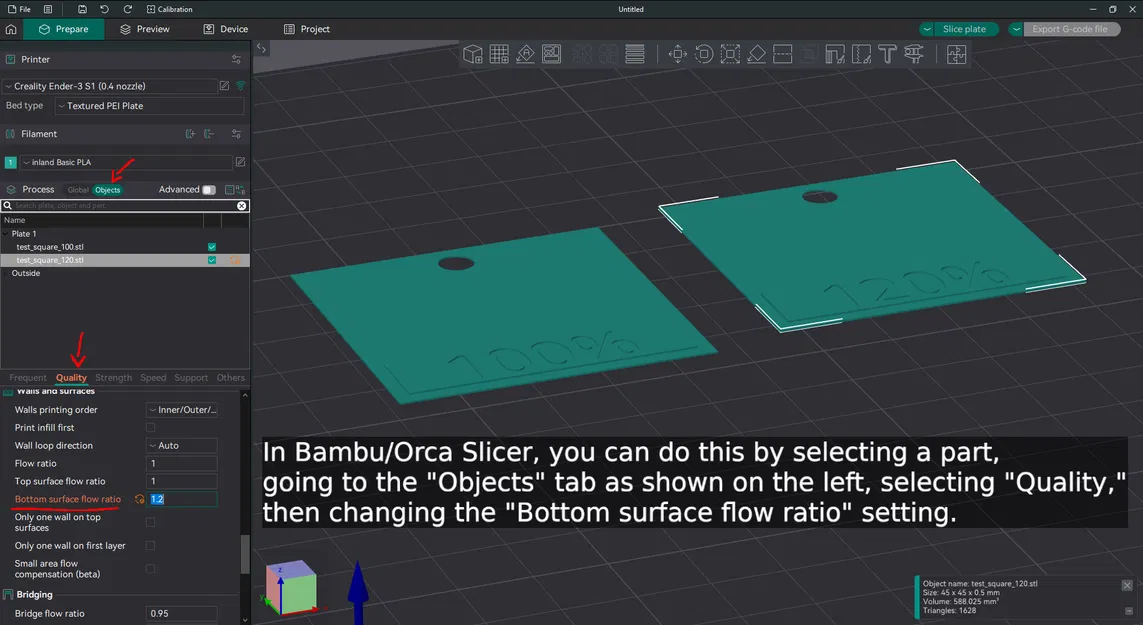
Task: Click the redo arrow icon
Action: click(x=128, y=9)
